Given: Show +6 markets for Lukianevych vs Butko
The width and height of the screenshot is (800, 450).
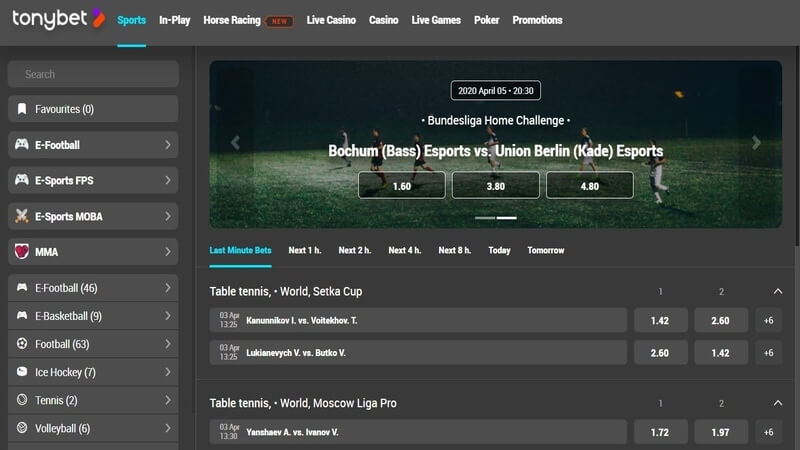Looking at the screenshot, I should 768,353.
